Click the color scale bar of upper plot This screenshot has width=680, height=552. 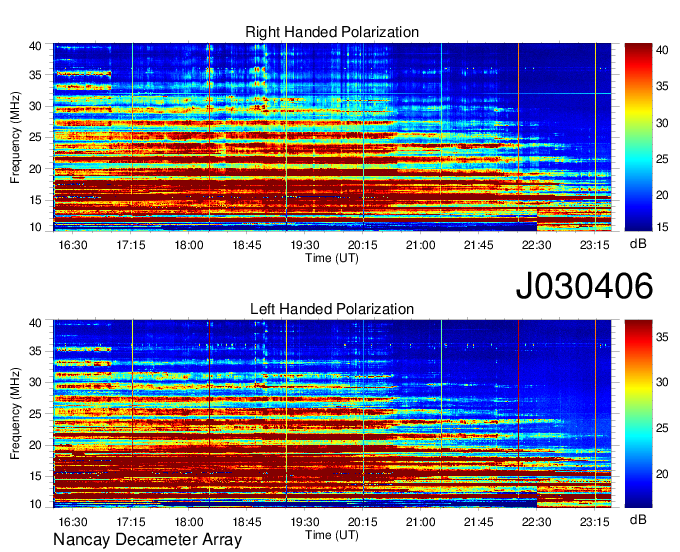coord(638,137)
